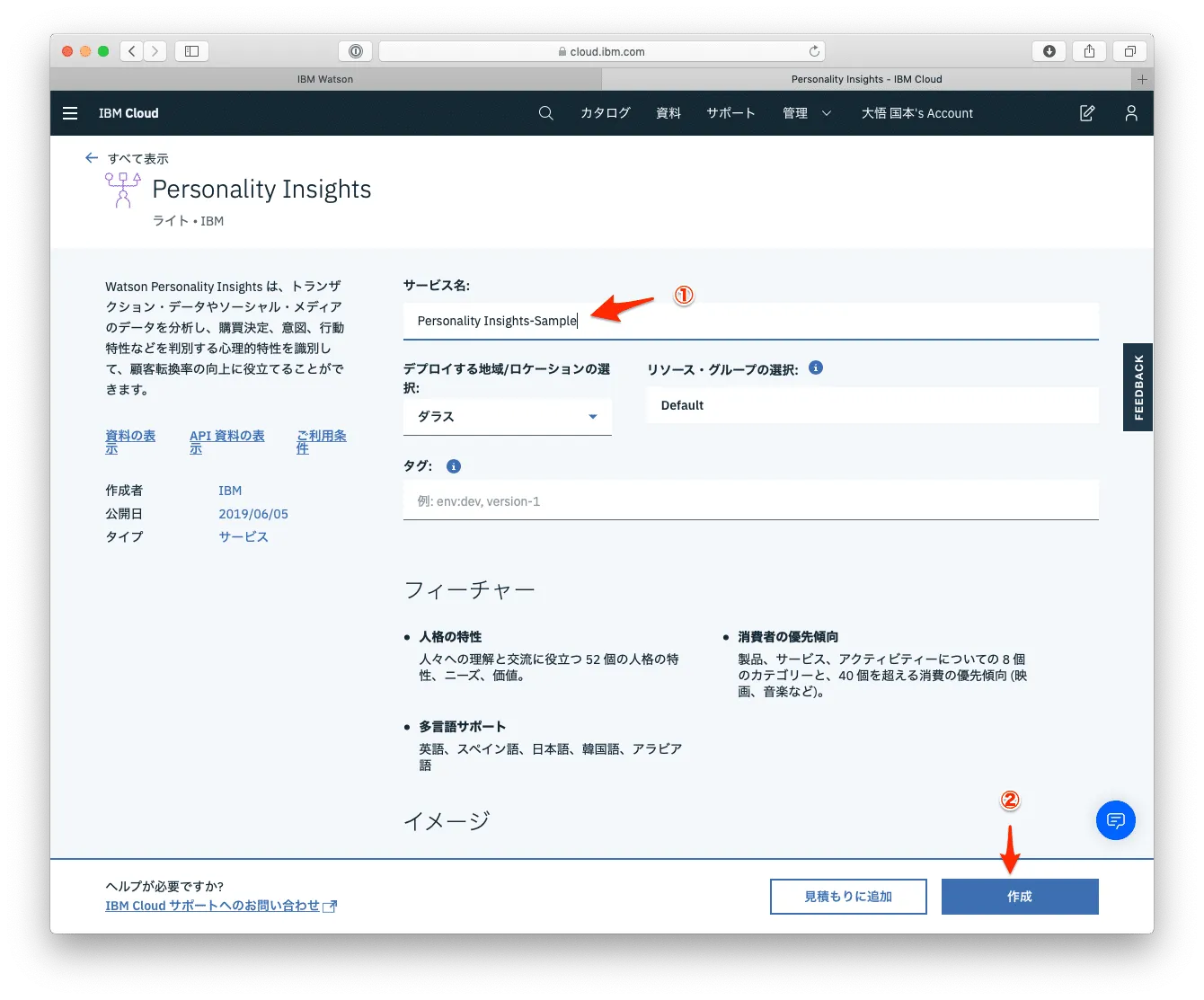Image resolution: width=1204 pixels, height=1000 pixels.
Task: Click the フィーチャー heading
Action: [470, 589]
